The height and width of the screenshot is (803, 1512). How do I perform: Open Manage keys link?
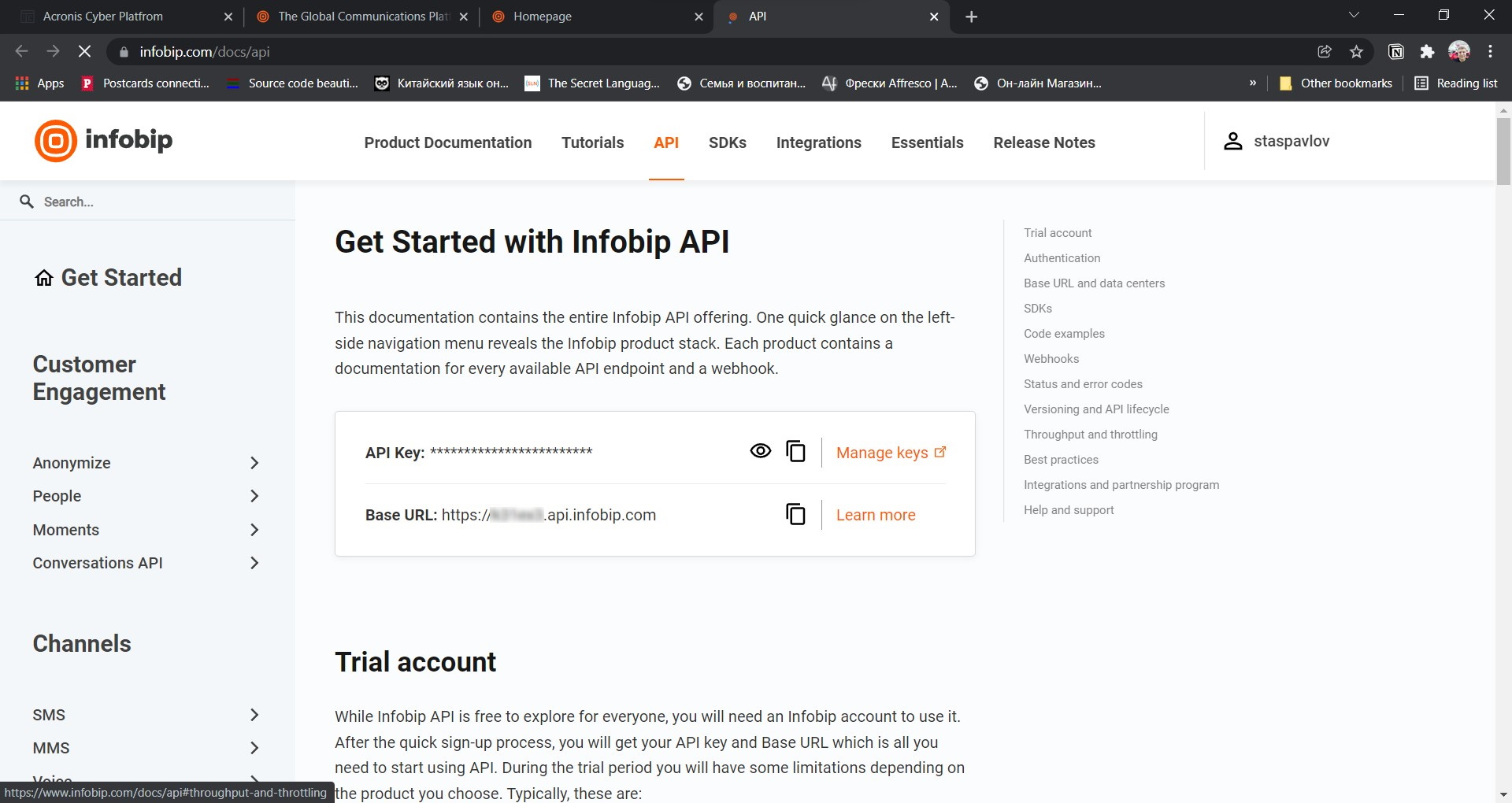point(891,453)
